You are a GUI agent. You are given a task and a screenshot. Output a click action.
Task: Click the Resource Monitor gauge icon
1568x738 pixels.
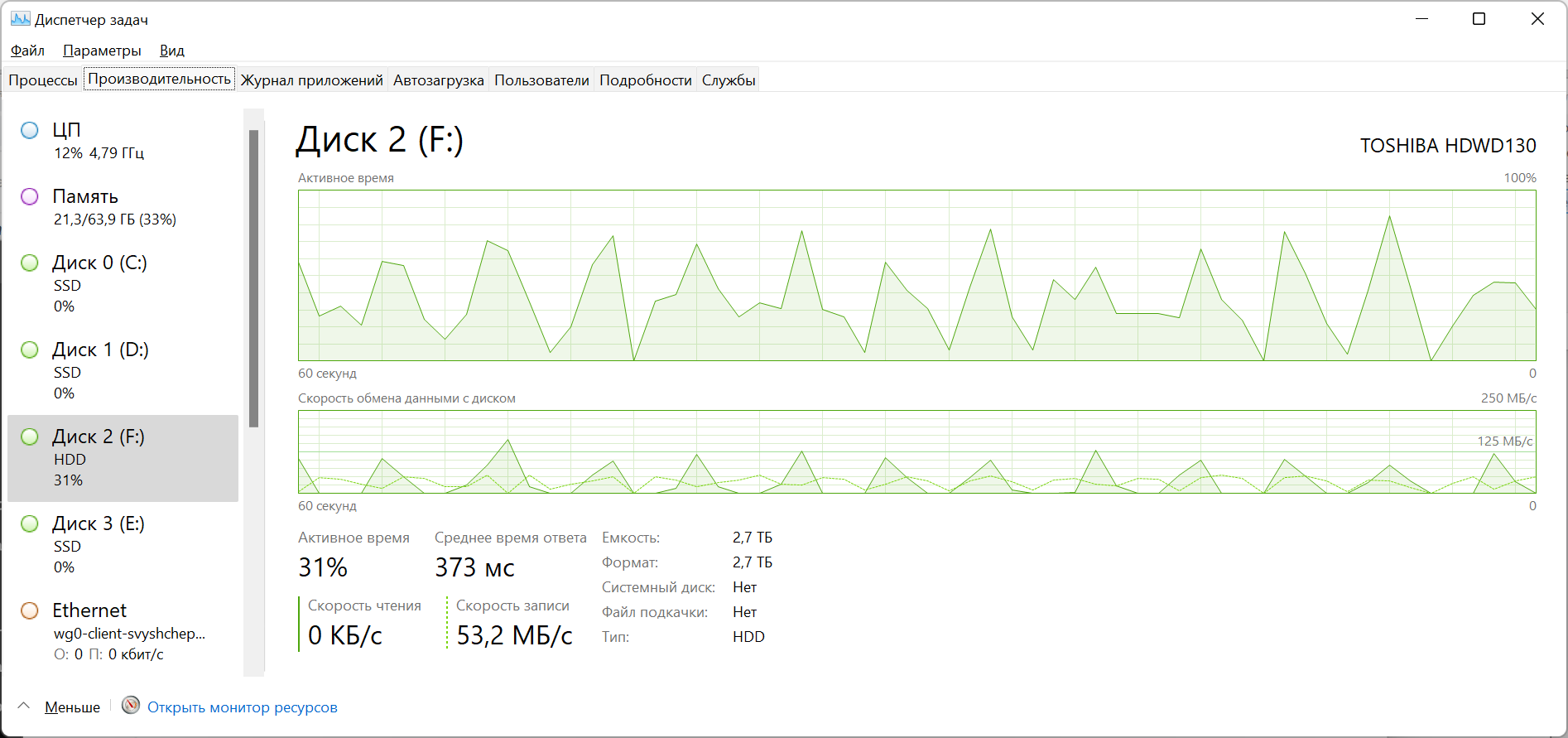[131, 705]
